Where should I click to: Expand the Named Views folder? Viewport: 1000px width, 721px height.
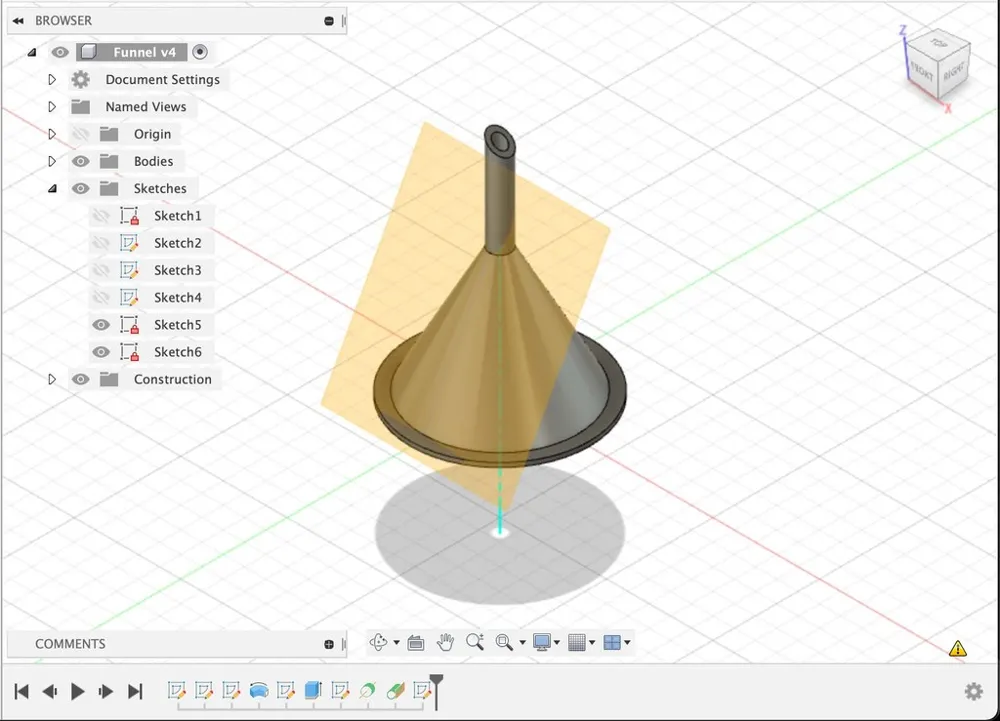pos(52,106)
